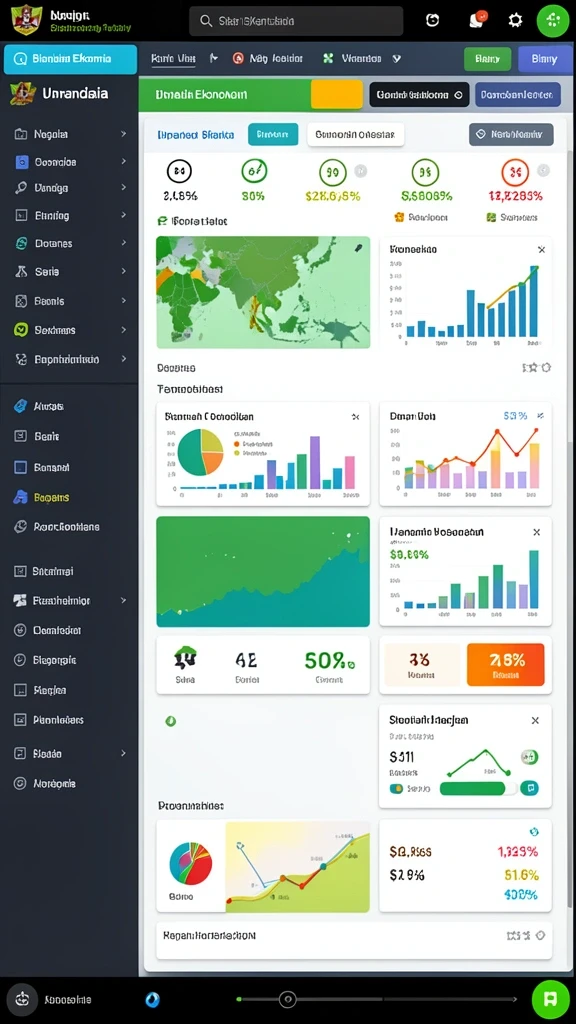576x1024 pixels.
Task: Expand the Nogola sidebar item chevron
Action: 123,134
